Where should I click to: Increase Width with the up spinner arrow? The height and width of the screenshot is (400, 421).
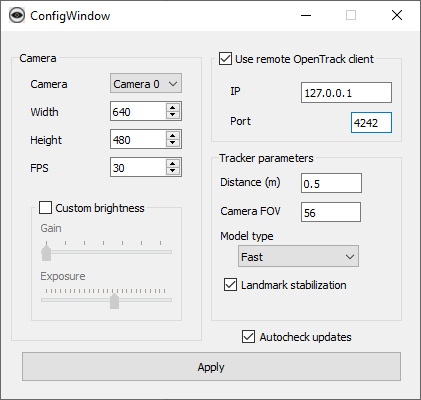(x=173, y=108)
